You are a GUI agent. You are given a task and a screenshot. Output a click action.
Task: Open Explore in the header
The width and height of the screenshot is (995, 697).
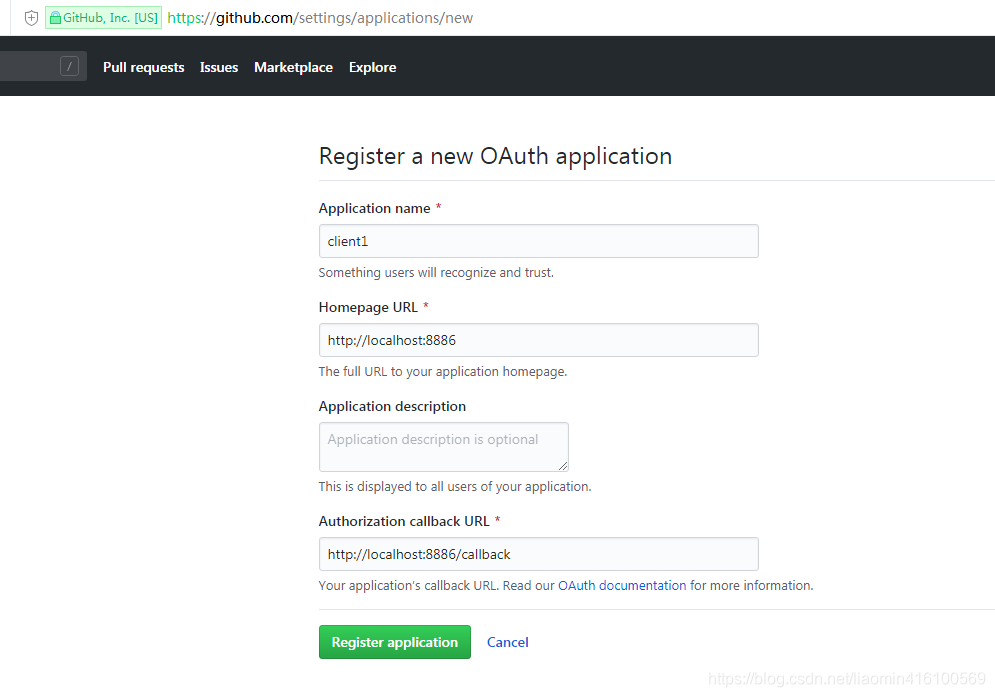coord(372,67)
